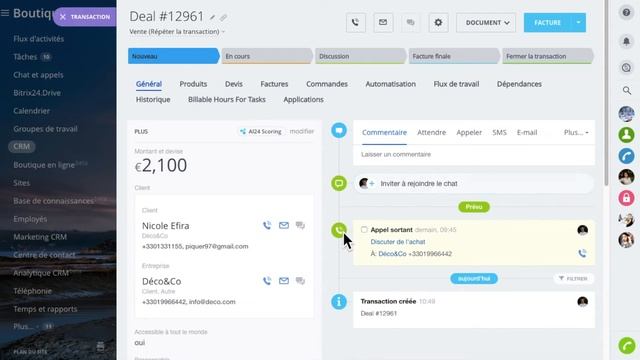Click the email envelope button in header
The height and width of the screenshot is (360, 640).
pos(383,22)
